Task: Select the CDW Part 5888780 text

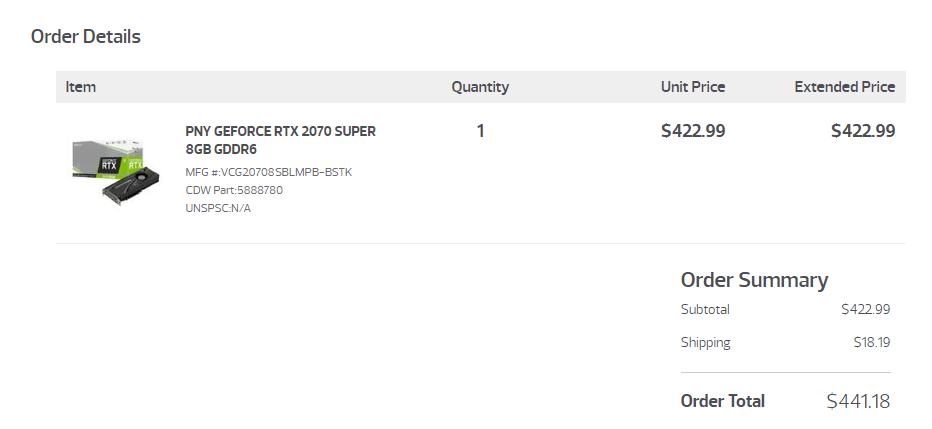Action: [234, 190]
